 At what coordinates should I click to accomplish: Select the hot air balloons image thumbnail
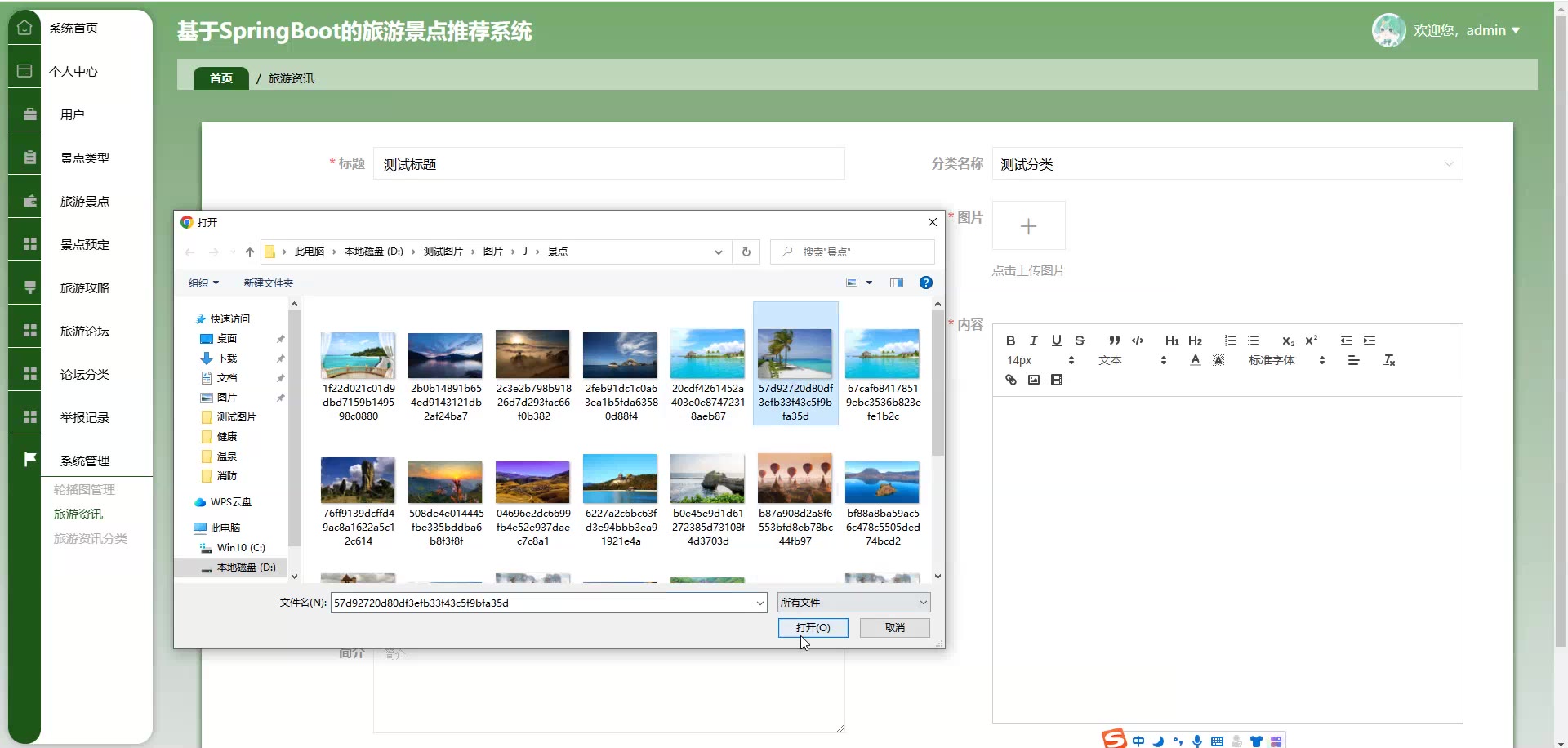pyautogui.click(x=795, y=480)
